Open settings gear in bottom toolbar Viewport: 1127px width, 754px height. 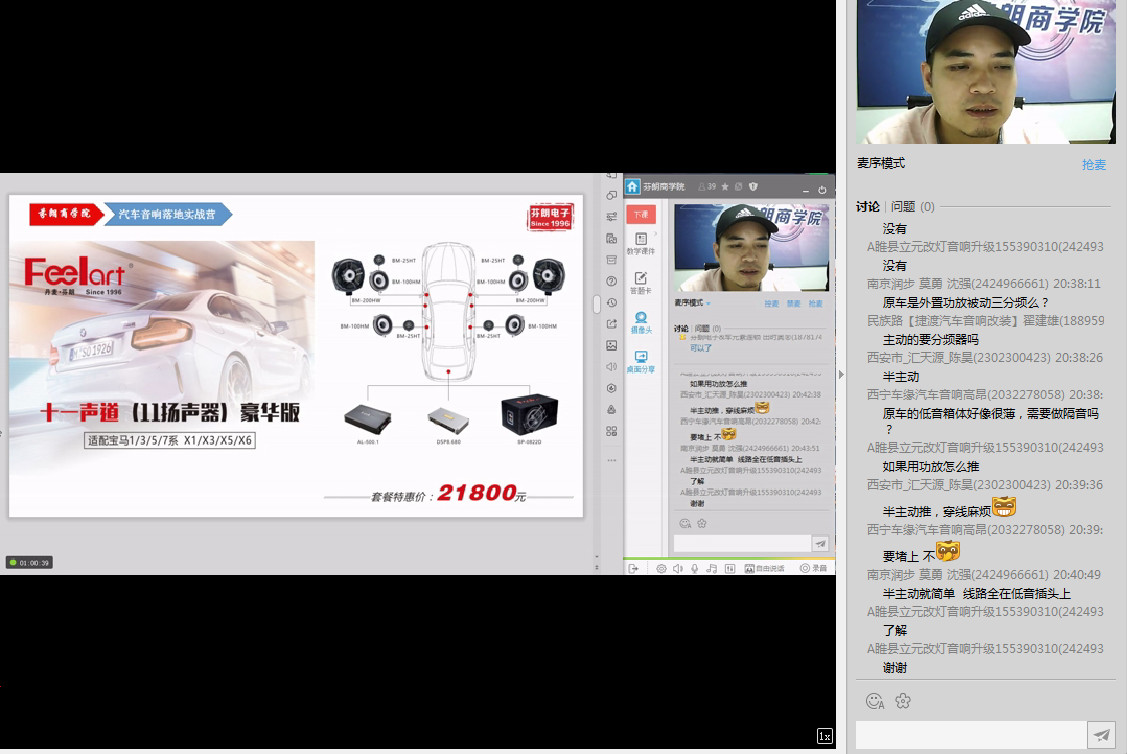click(x=661, y=568)
